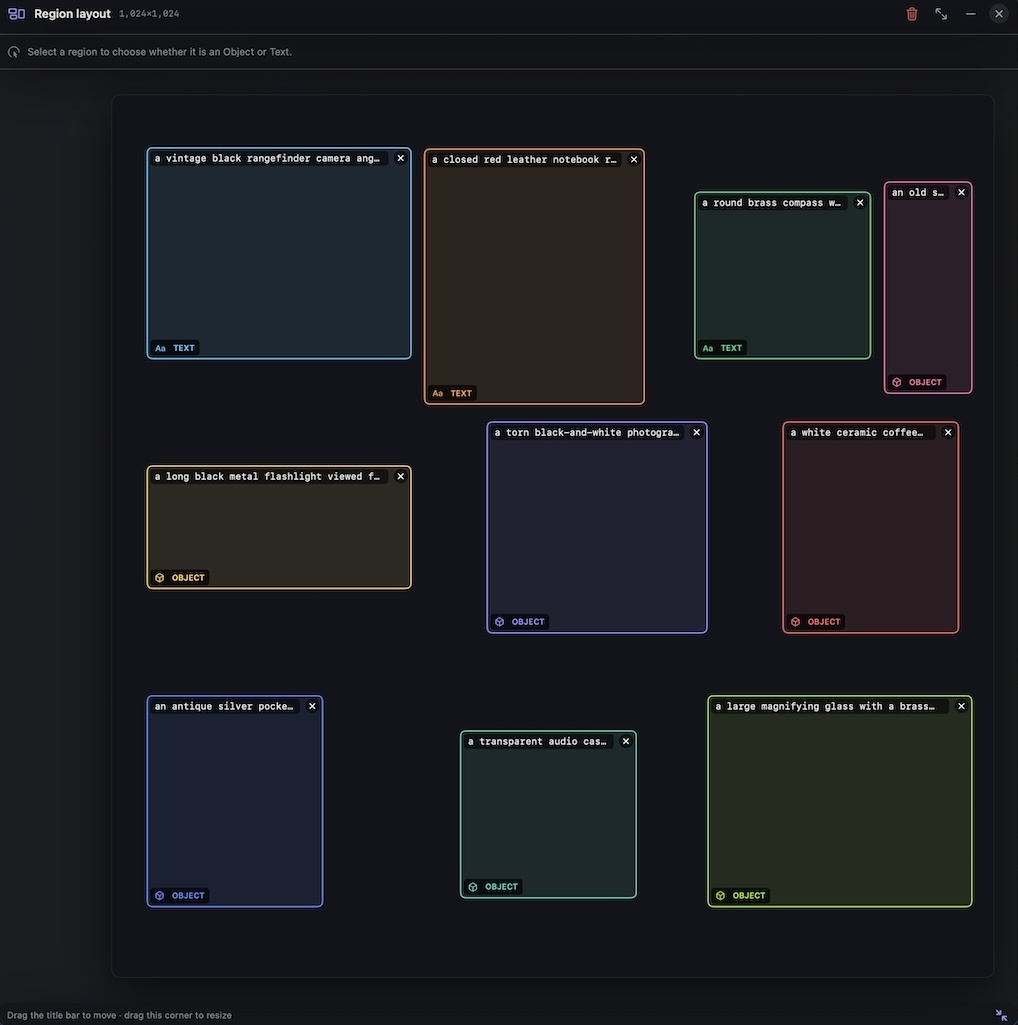Toggle OBJECT type on torn photograph region
Screen dimensions: 1018x1025
(x=520, y=622)
